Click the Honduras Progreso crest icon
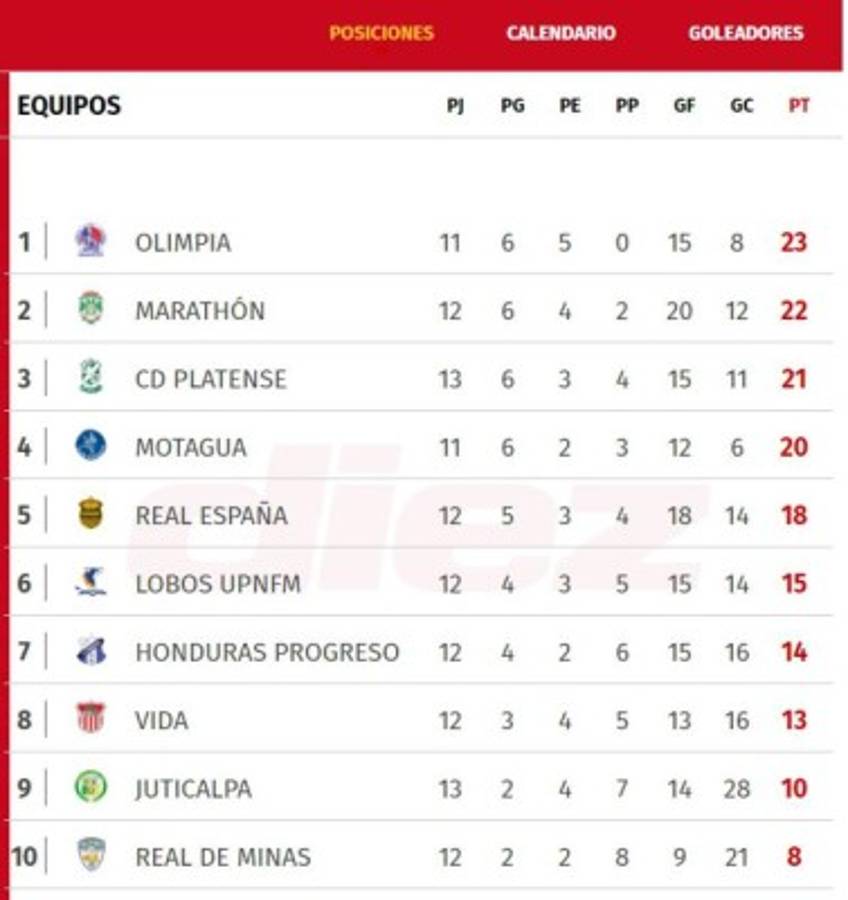Viewport: 848px width, 900px height. [x=91, y=651]
